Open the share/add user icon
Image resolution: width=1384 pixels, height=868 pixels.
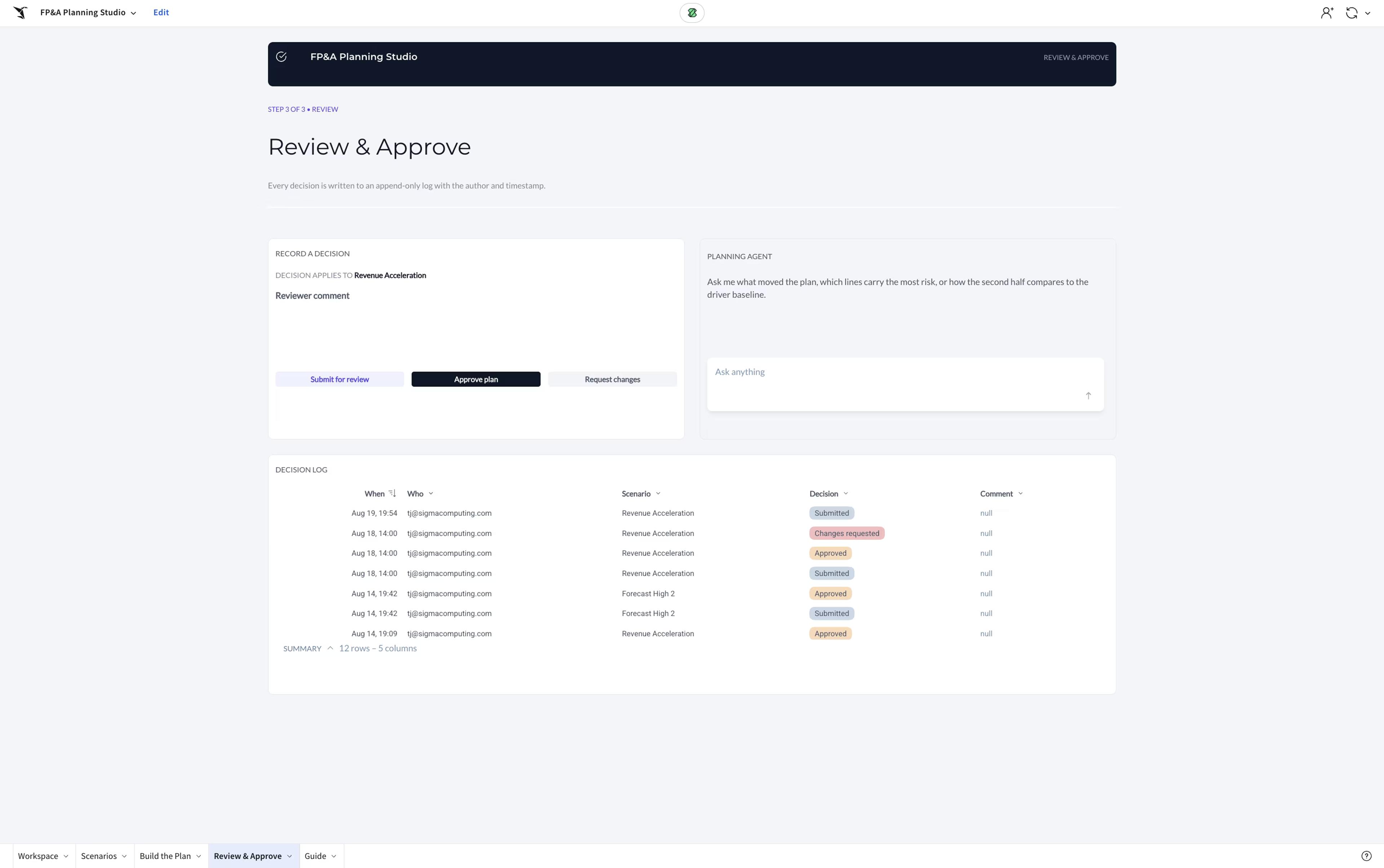1327,13
